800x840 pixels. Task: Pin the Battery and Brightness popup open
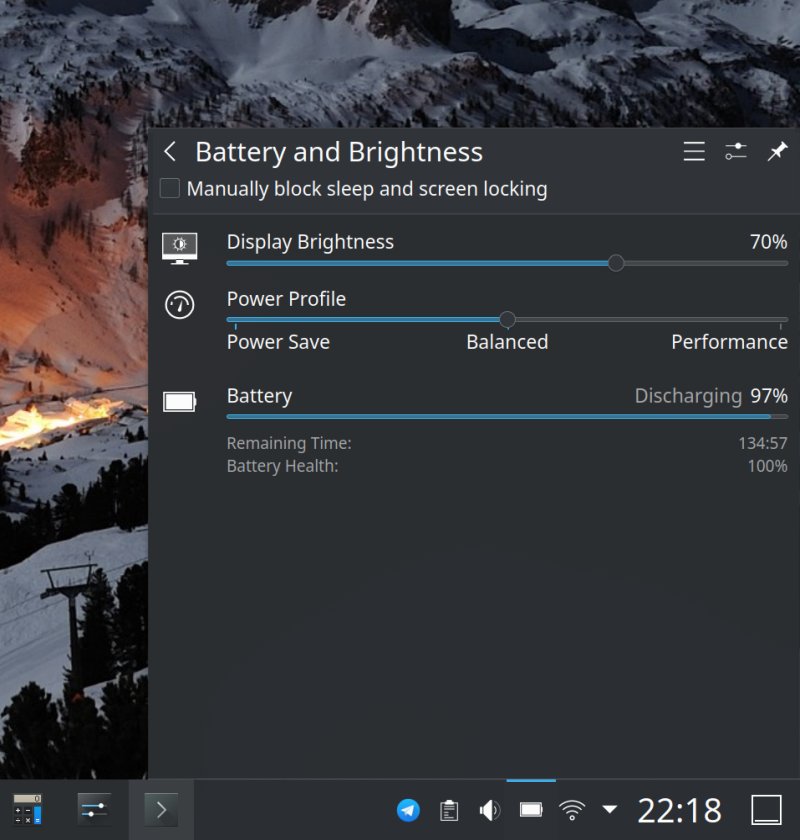coord(777,152)
